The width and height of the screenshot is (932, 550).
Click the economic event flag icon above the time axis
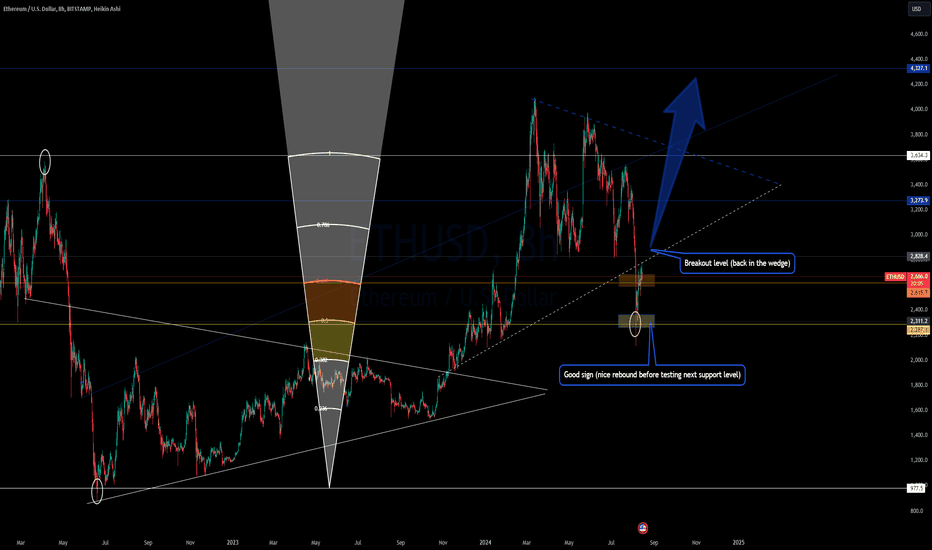(x=643, y=527)
